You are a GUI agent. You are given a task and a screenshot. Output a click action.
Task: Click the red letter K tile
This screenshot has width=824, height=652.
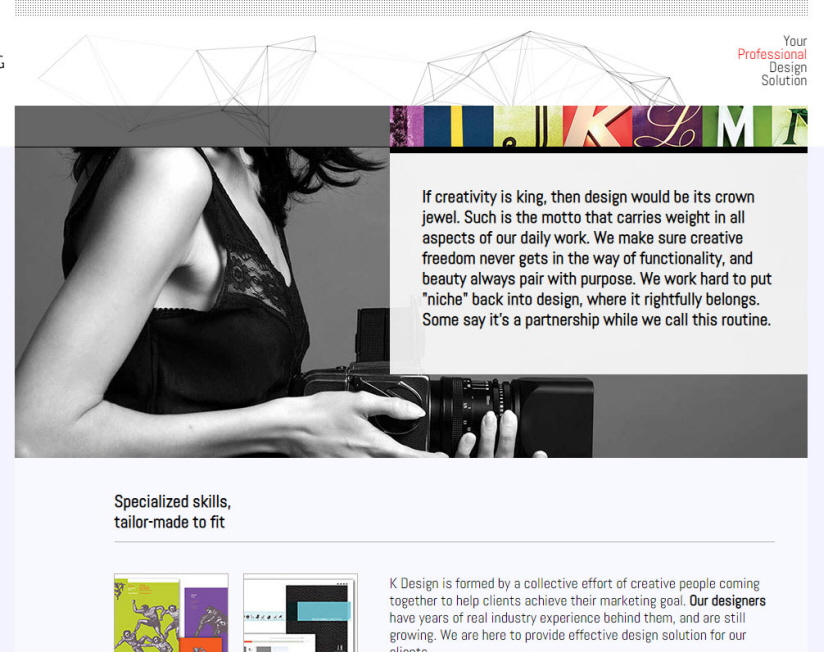598,127
